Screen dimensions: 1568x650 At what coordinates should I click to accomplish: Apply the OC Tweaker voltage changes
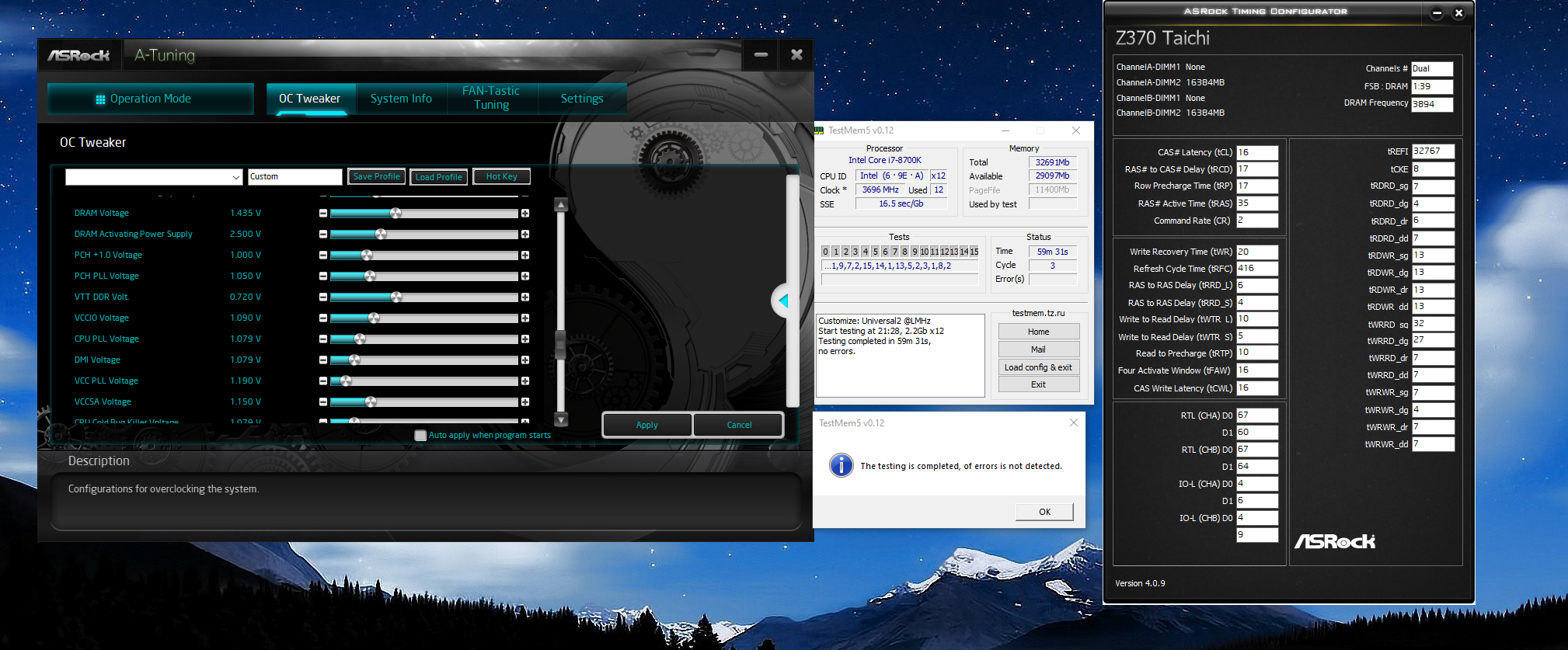click(x=647, y=425)
